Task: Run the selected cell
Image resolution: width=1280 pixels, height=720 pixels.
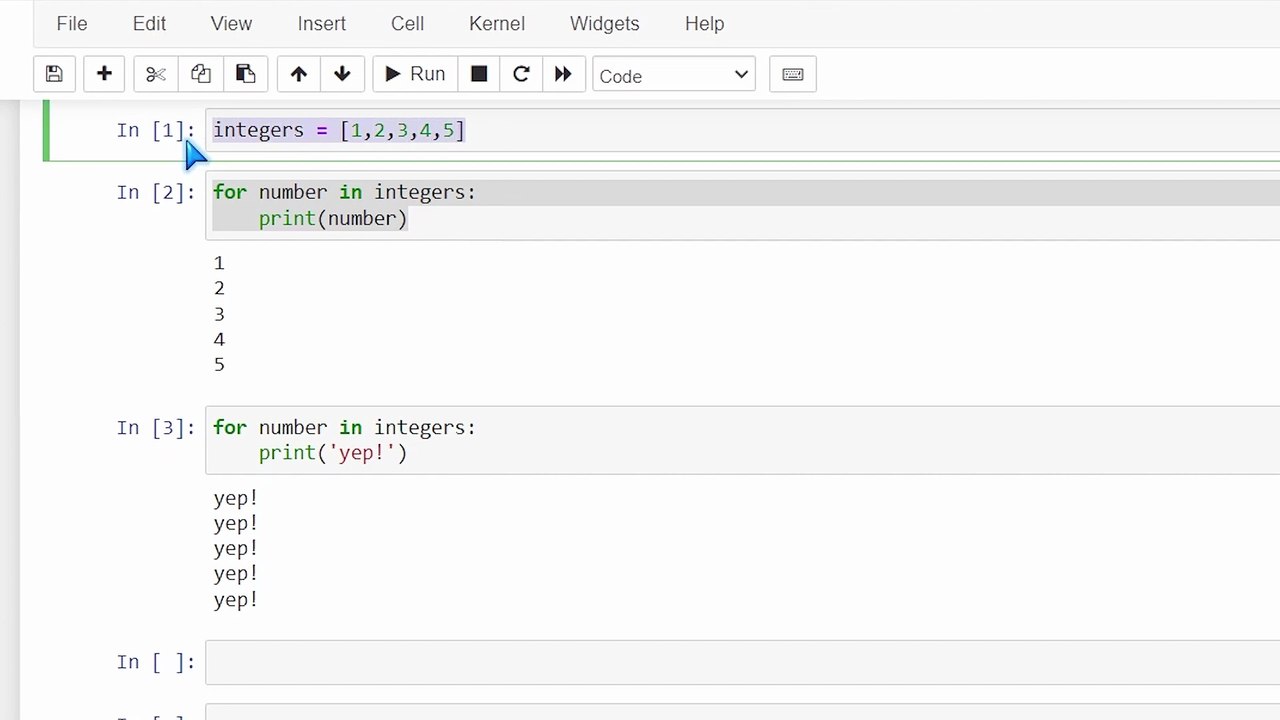Action: pyautogui.click(x=415, y=74)
